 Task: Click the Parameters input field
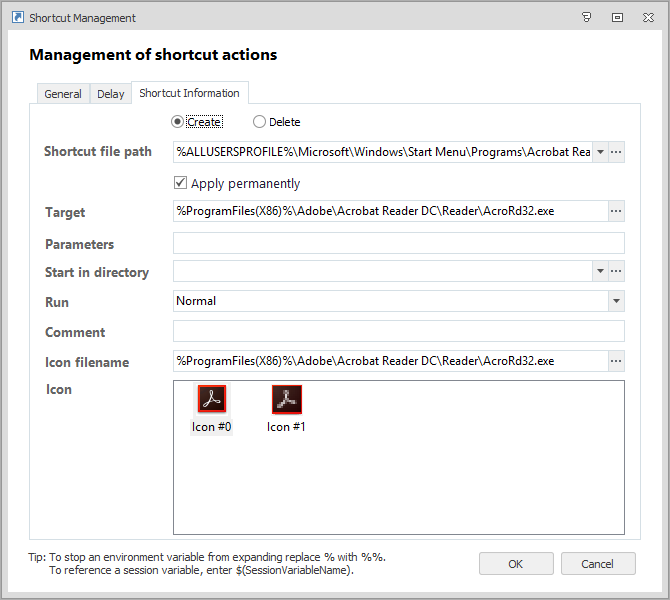pos(398,243)
